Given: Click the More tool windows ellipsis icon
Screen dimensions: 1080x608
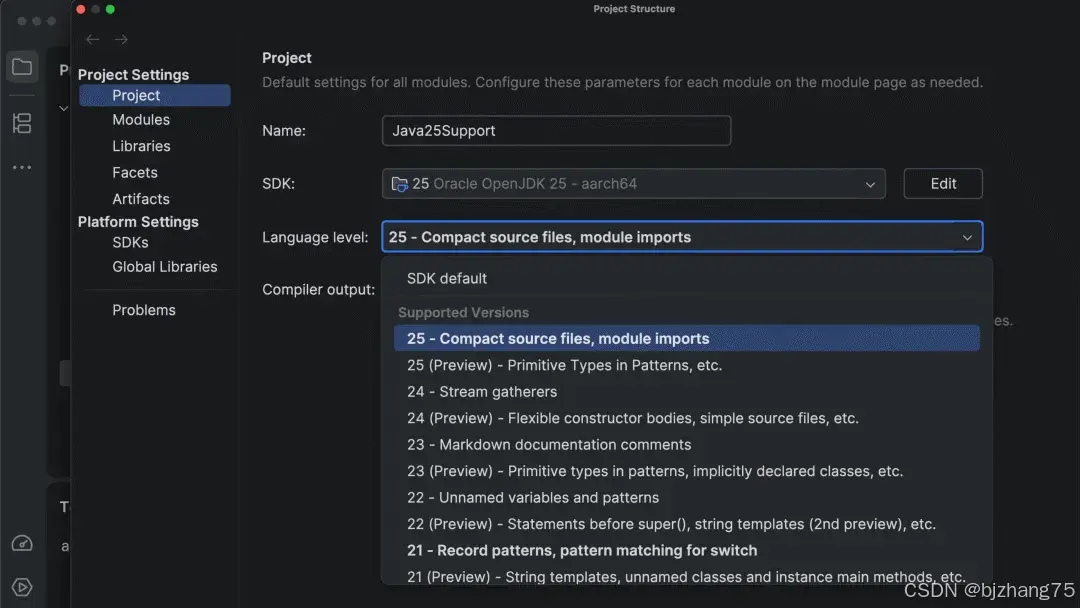Looking at the screenshot, I should pos(22,168).
